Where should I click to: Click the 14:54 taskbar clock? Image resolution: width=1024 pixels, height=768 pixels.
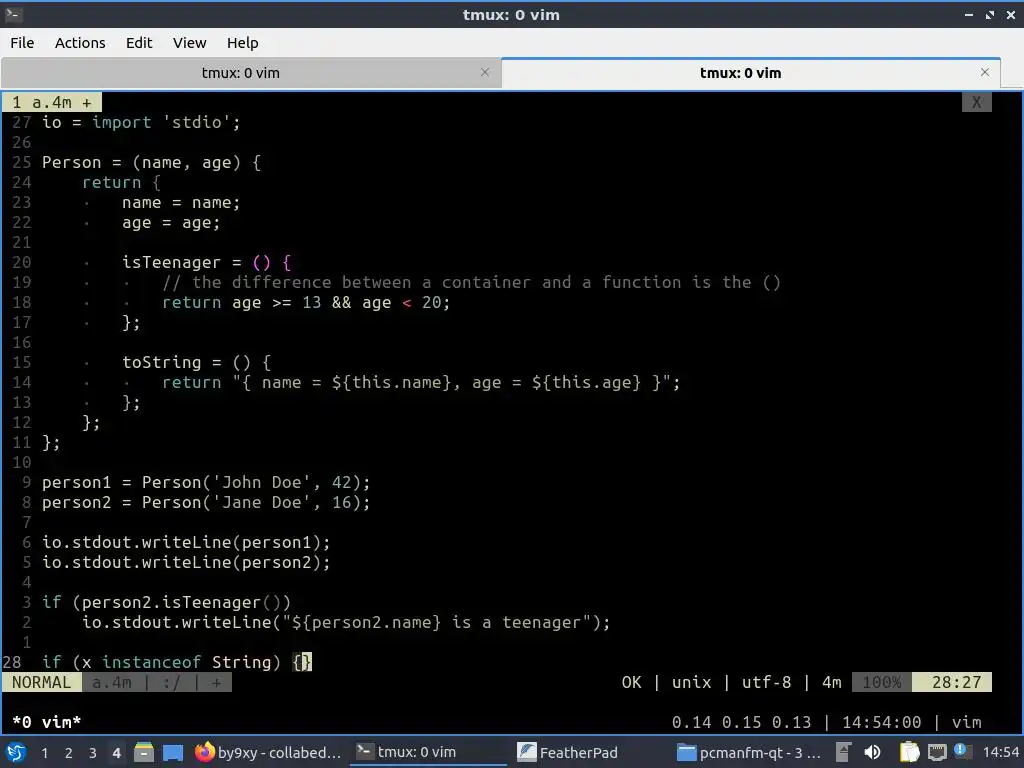(x=1000, y=752)
